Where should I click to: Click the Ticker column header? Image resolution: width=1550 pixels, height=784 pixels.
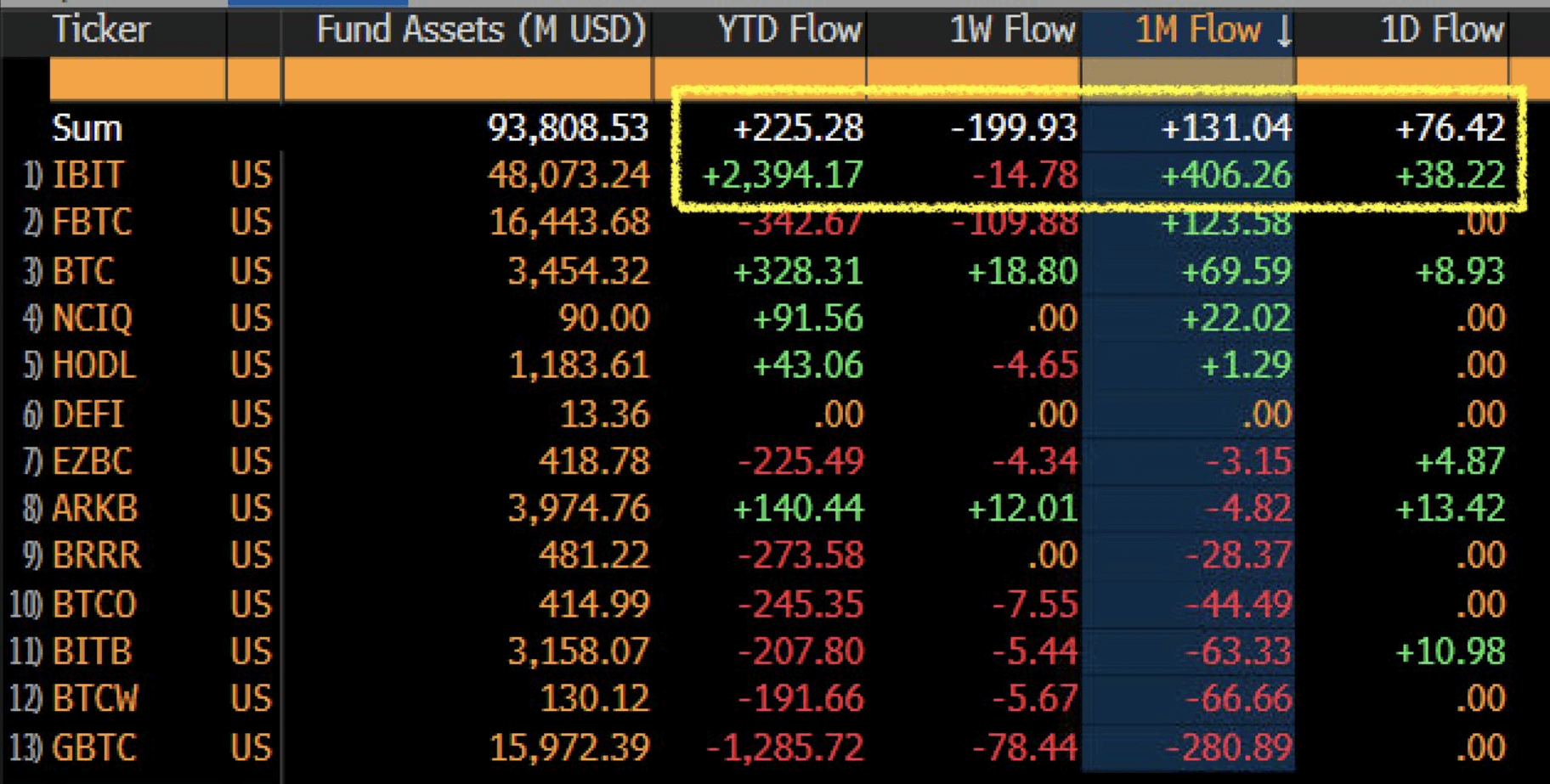(102, 31)
